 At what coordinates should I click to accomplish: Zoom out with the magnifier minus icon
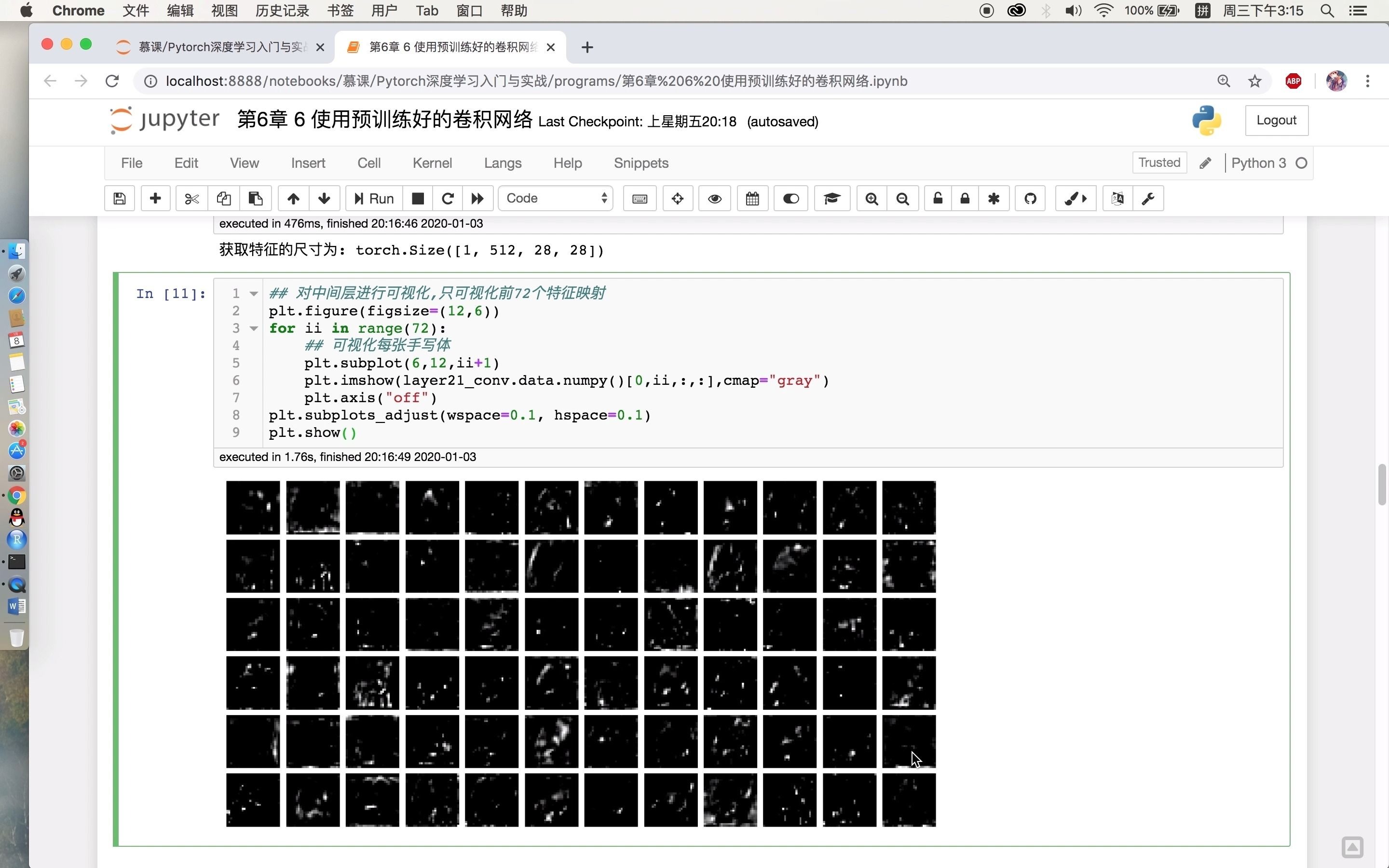pyautogui.click(x=903, y=199)
